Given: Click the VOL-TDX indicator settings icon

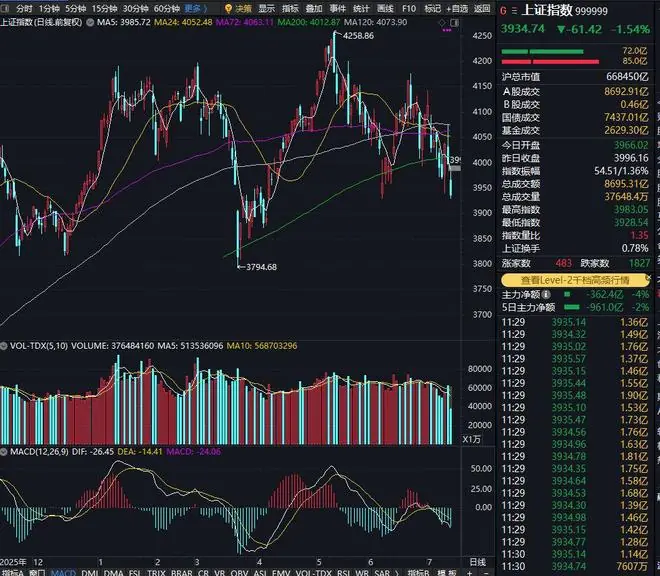Looking at the screenshot, I should (4, 346).
